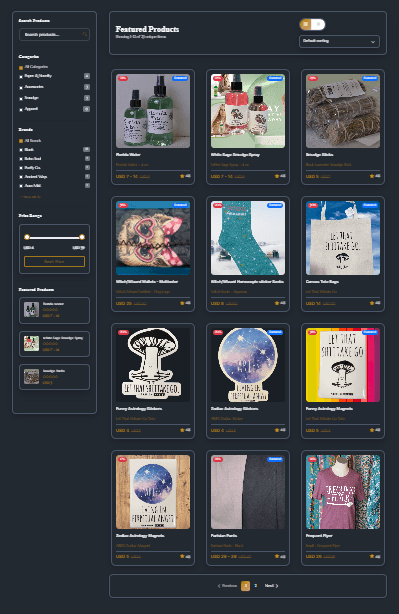Open the teal horoscope socks image

[248, 238]
